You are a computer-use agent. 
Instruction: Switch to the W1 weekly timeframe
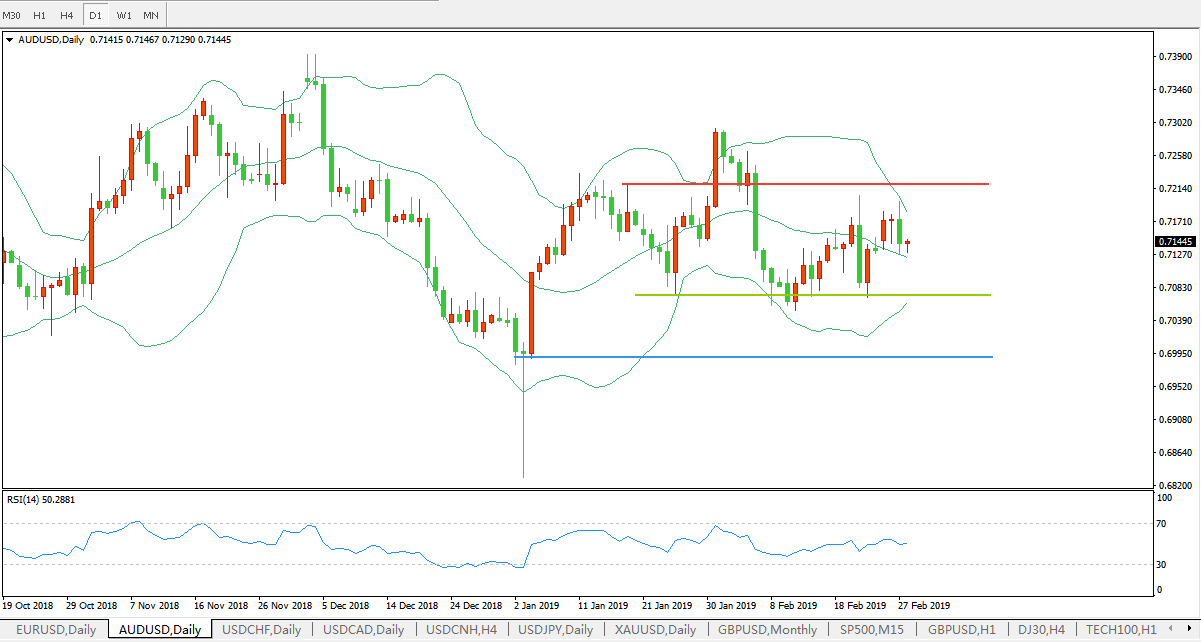[x=123, y=15]
